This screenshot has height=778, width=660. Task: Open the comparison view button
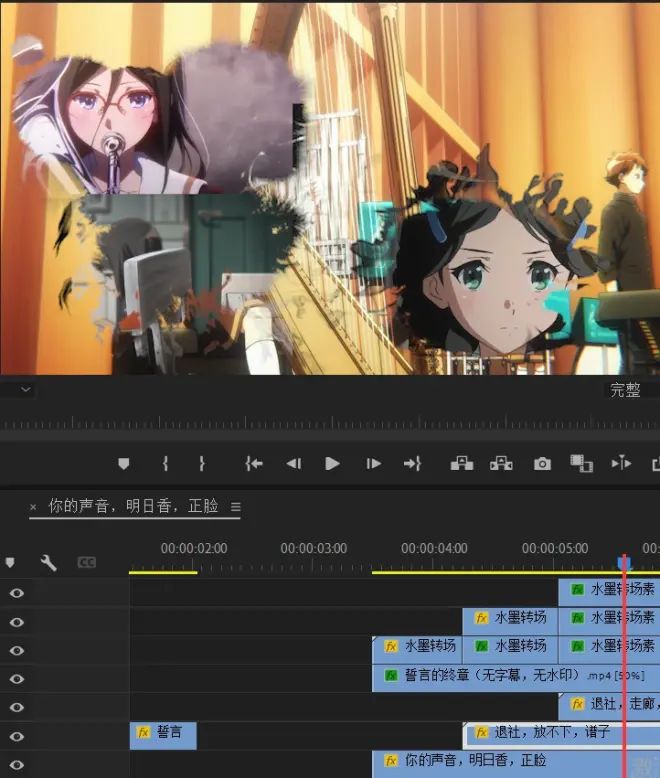581,463
